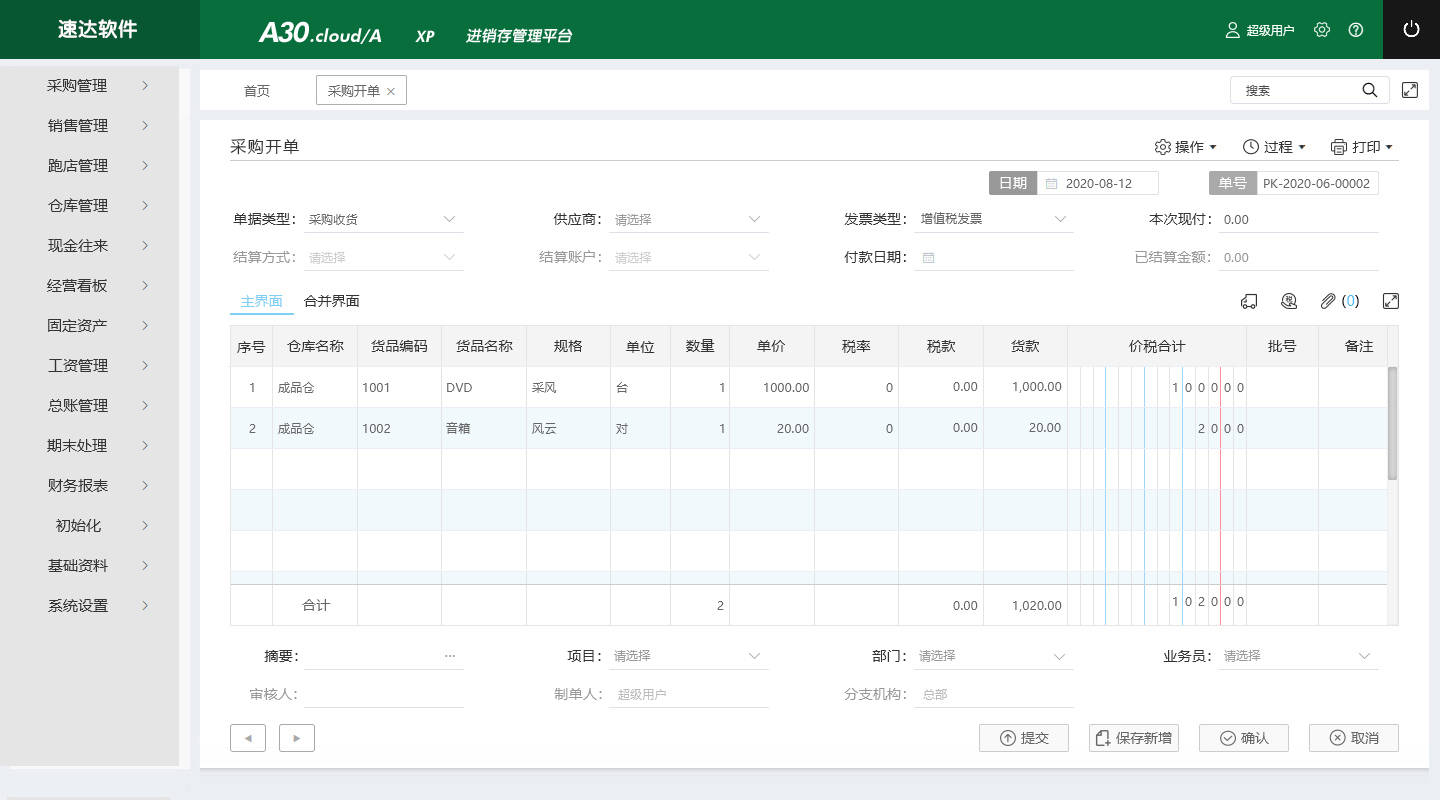Image resolution: width=1440 pixels, height=800 pixels.
Task: Click the delivery truck icon above the table
Action: [1248, 301]
